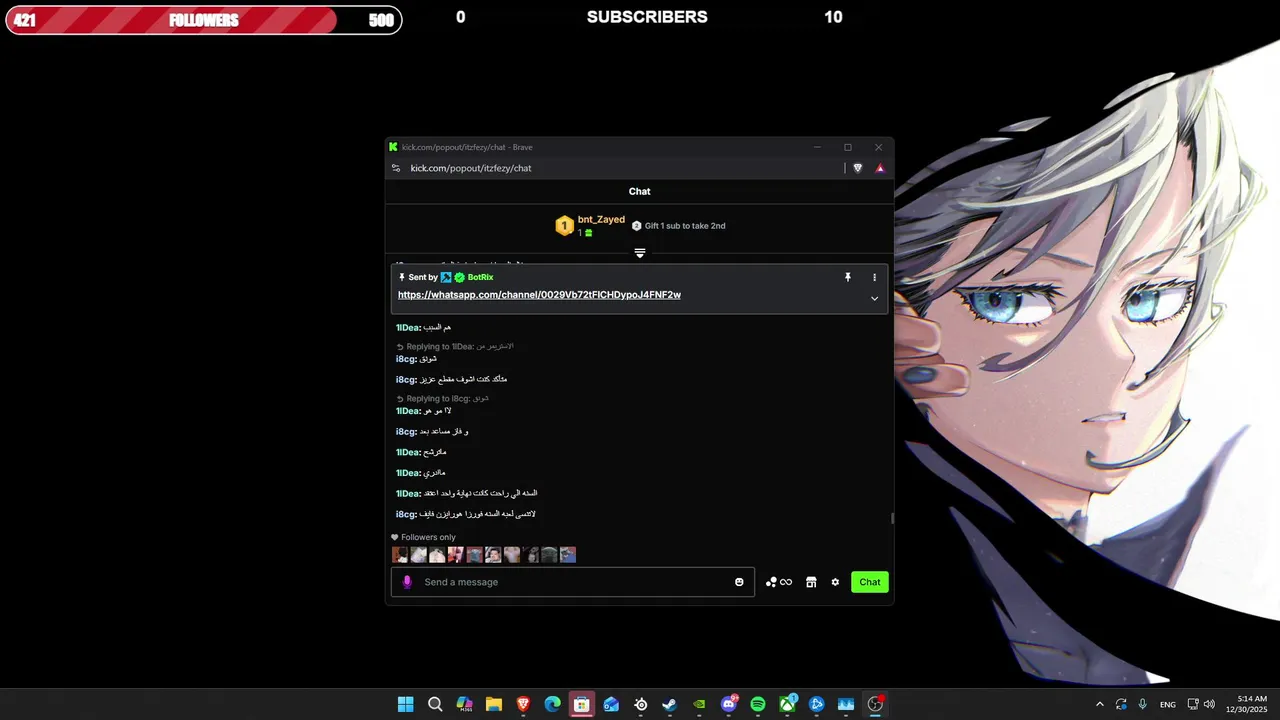Focus the Send a message field
Viewport: 1280px width, 720px height.
pyautogui.click(x=572, y=582)
